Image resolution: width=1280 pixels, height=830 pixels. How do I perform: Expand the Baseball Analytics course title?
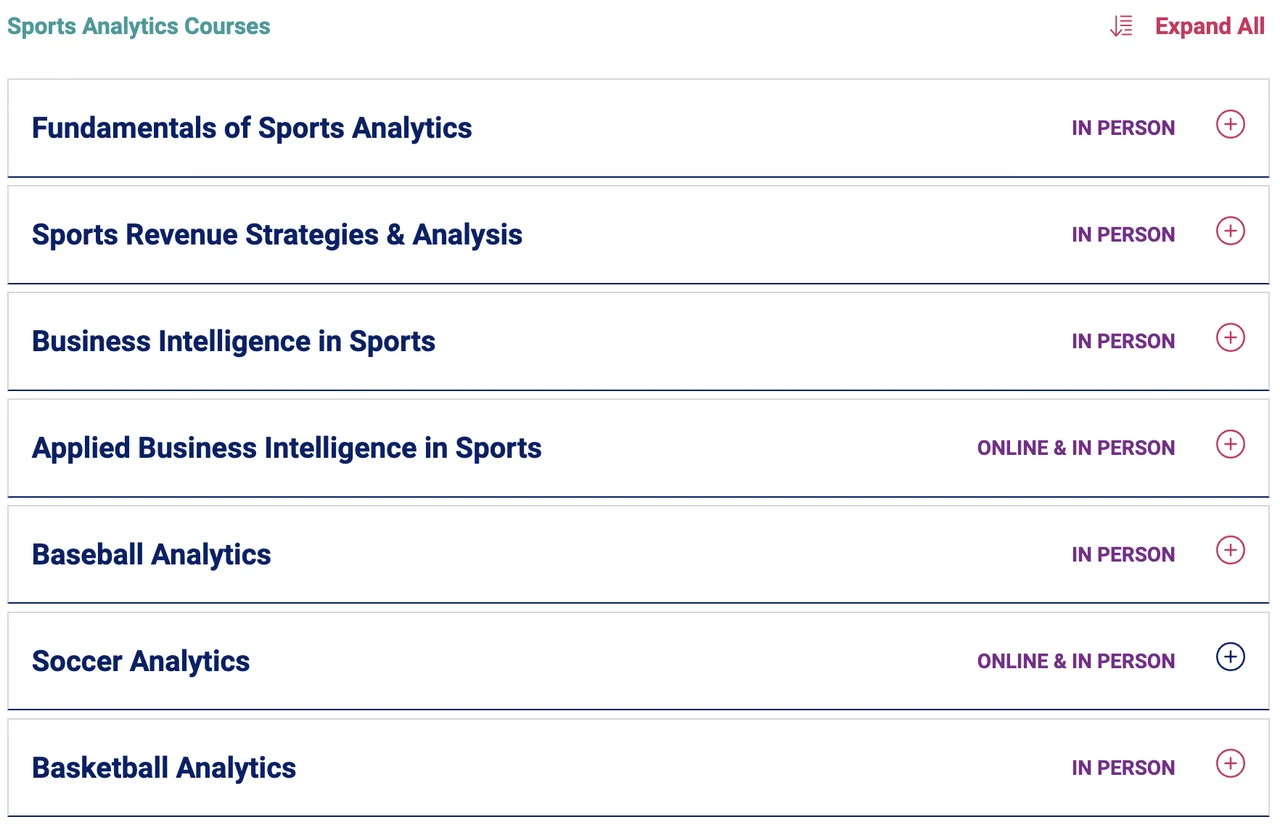[x=152, y=555]
